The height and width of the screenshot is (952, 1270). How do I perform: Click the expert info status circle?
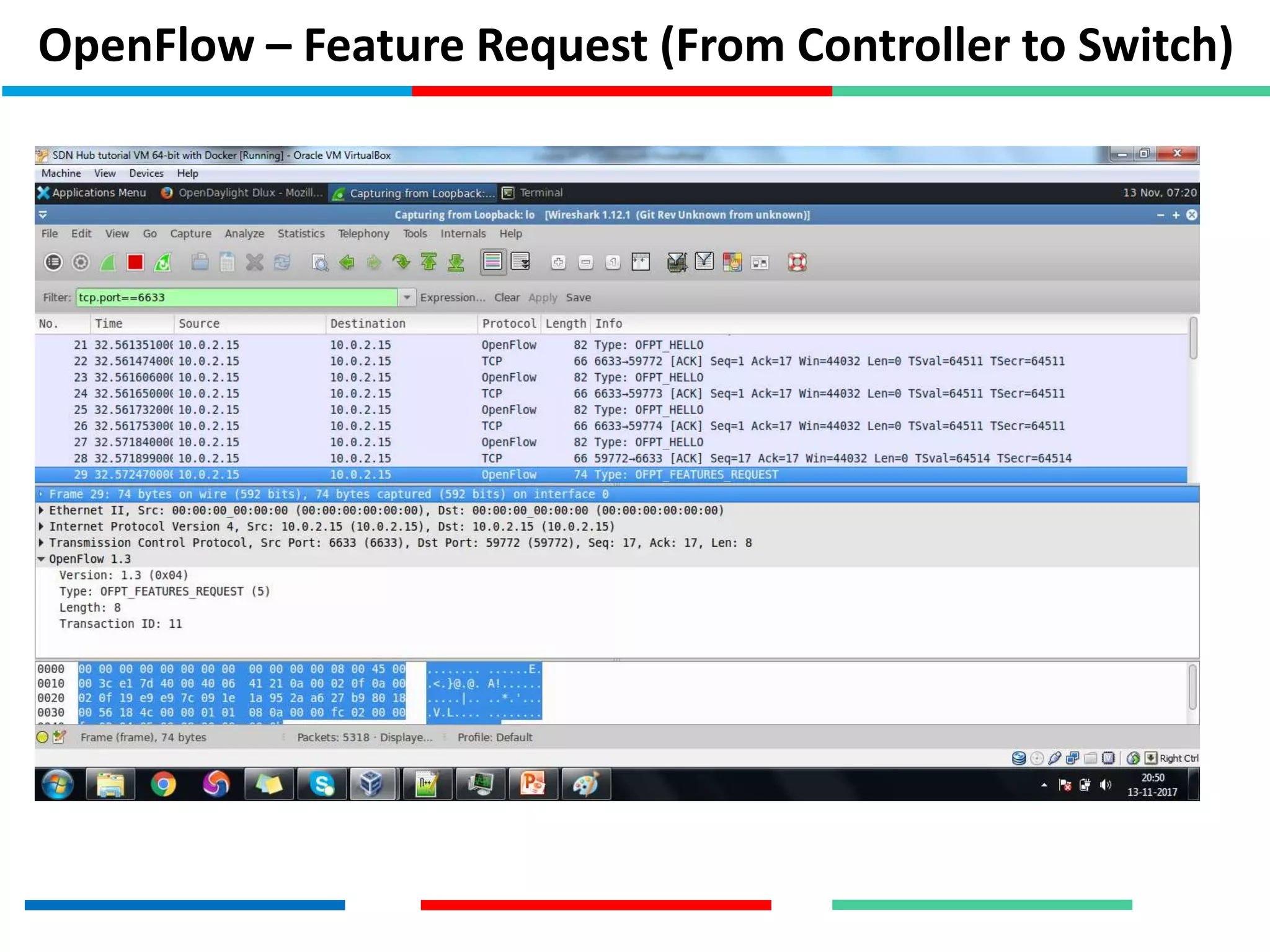42,738
